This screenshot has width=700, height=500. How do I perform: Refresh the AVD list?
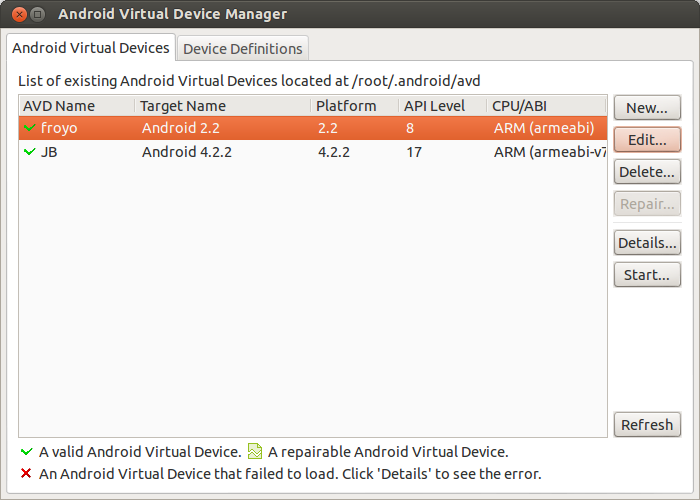(x=646, y=425)
